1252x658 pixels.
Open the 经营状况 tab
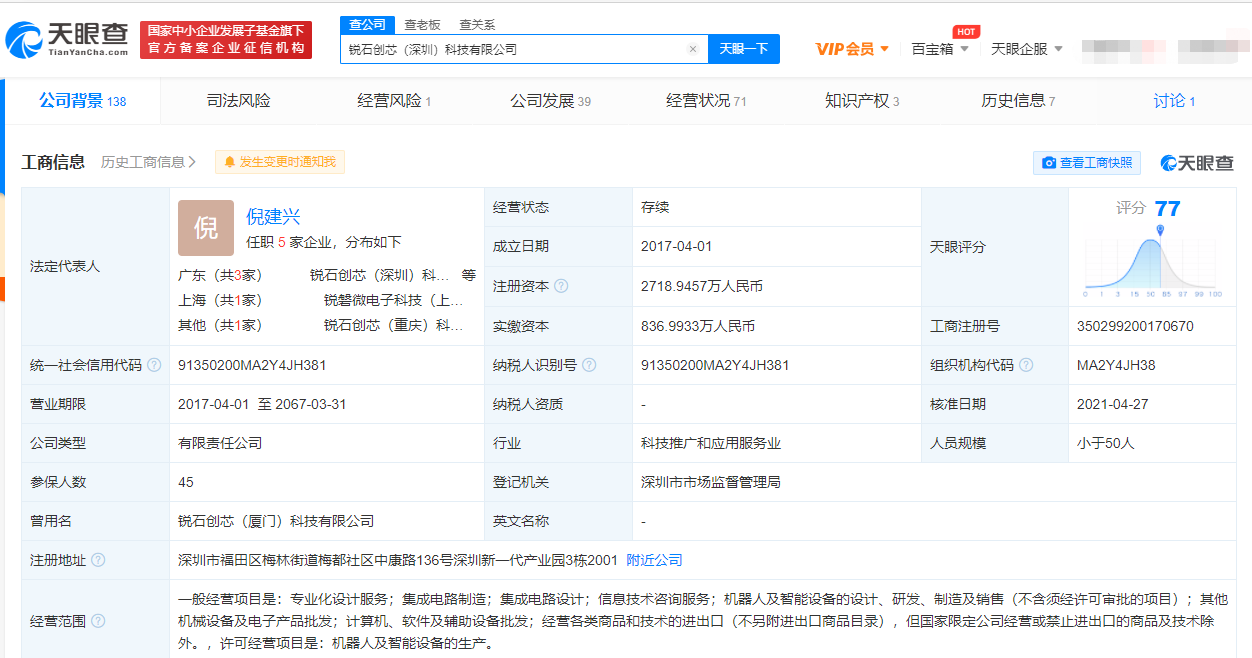(706, 101)
